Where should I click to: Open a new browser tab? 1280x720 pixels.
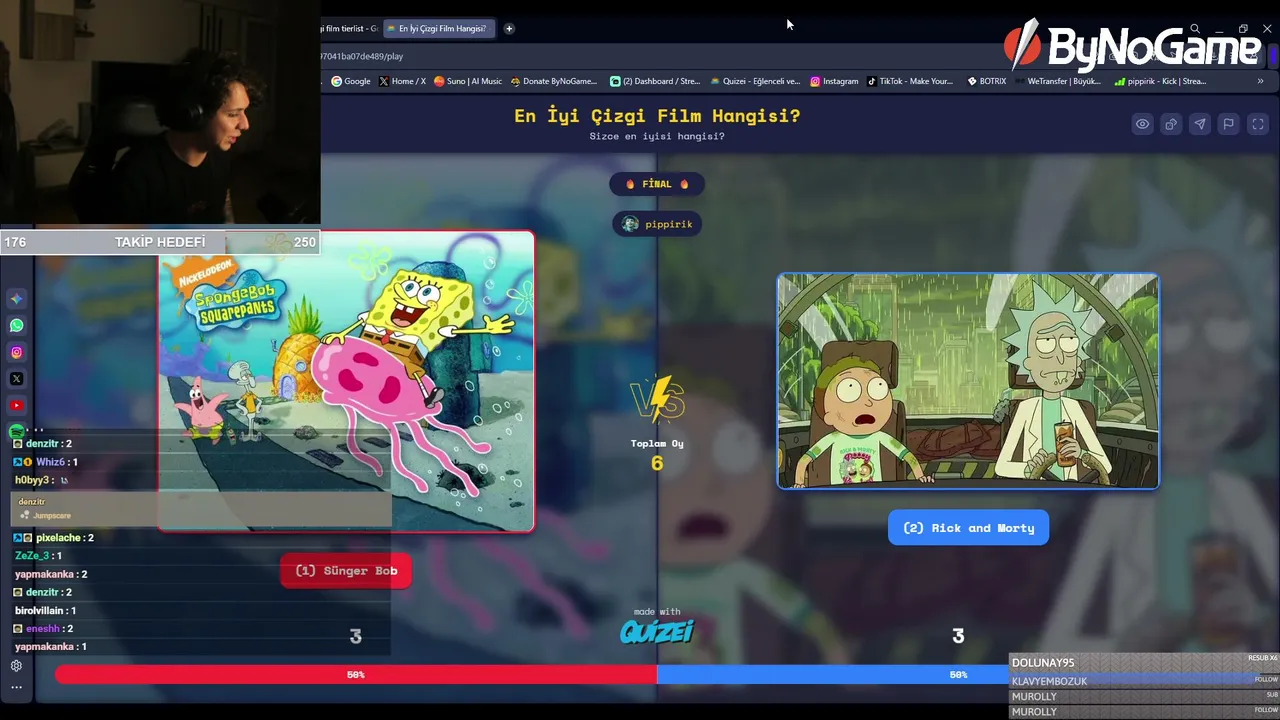click(509, 28)
